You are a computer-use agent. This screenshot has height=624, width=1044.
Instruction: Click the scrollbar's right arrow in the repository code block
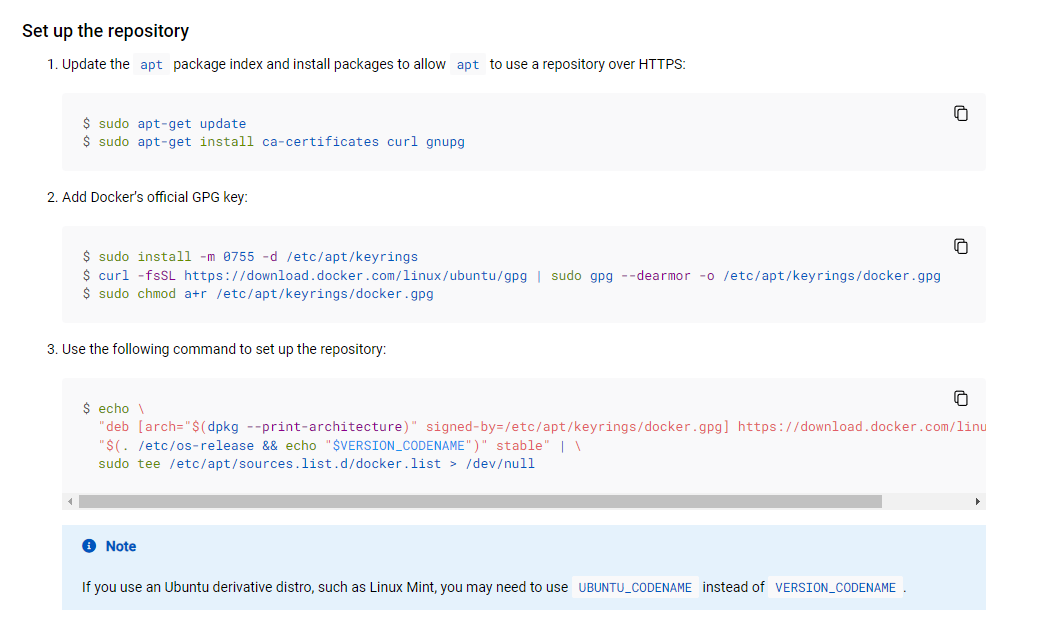(977, 501)
